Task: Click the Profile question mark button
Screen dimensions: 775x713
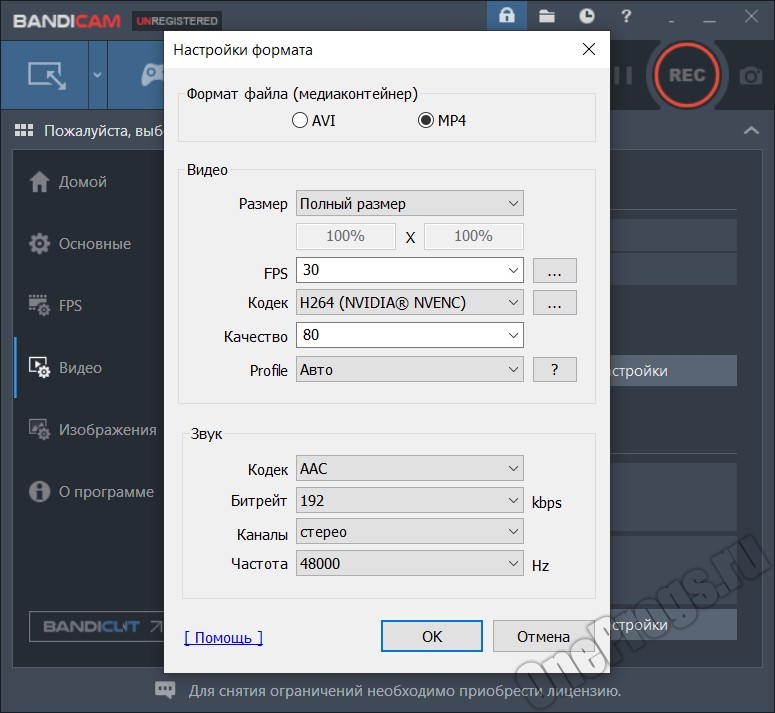Action: (x=554, y=369)
